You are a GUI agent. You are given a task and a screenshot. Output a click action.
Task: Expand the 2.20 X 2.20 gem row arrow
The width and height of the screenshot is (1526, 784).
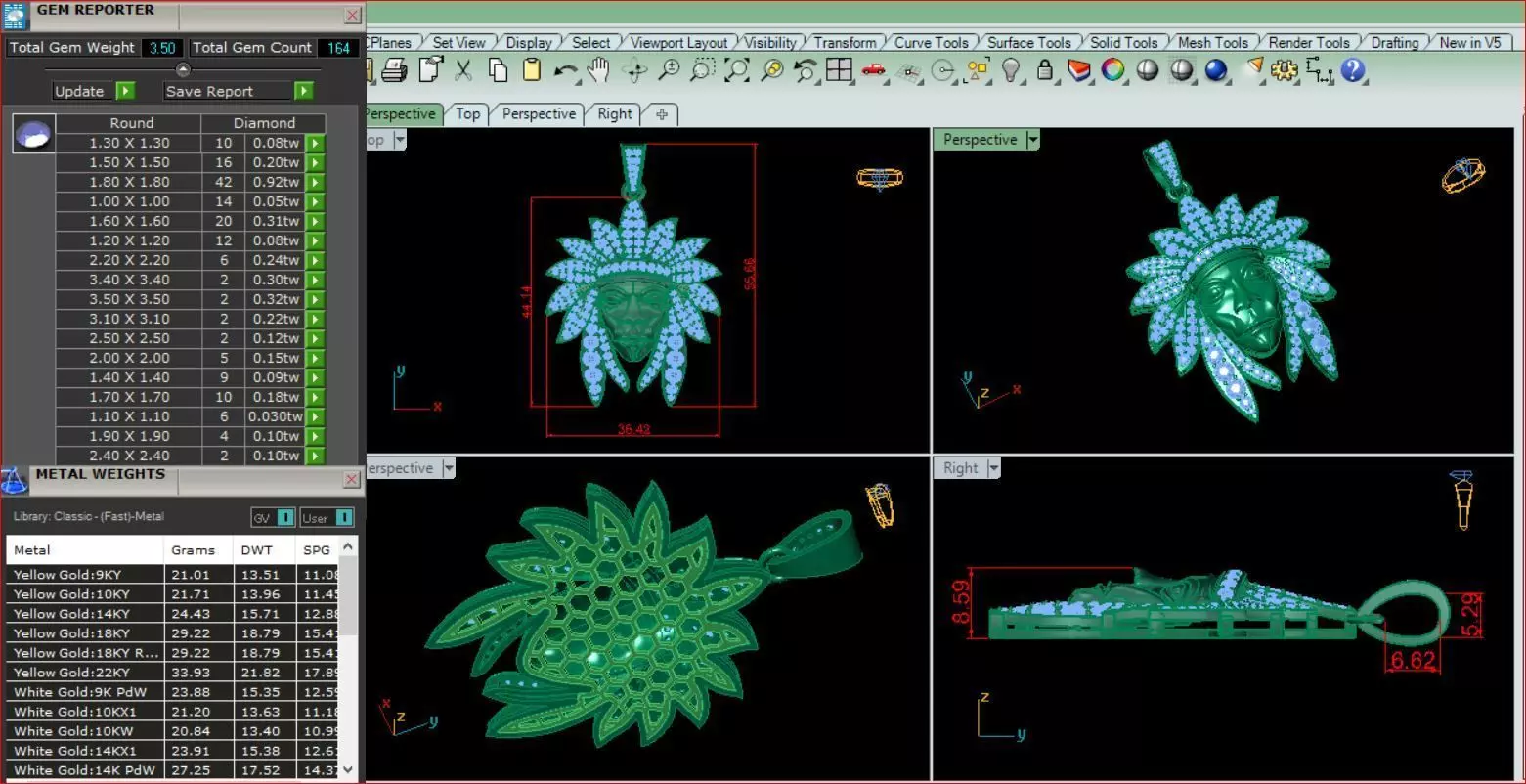pos(315,260)
